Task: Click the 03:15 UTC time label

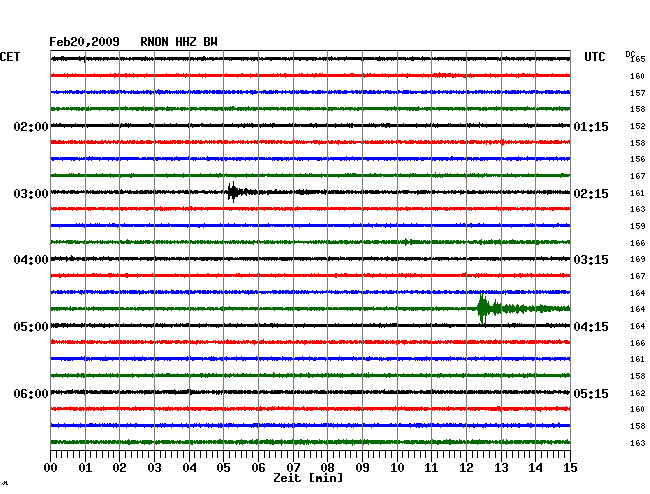Action: 591,260
